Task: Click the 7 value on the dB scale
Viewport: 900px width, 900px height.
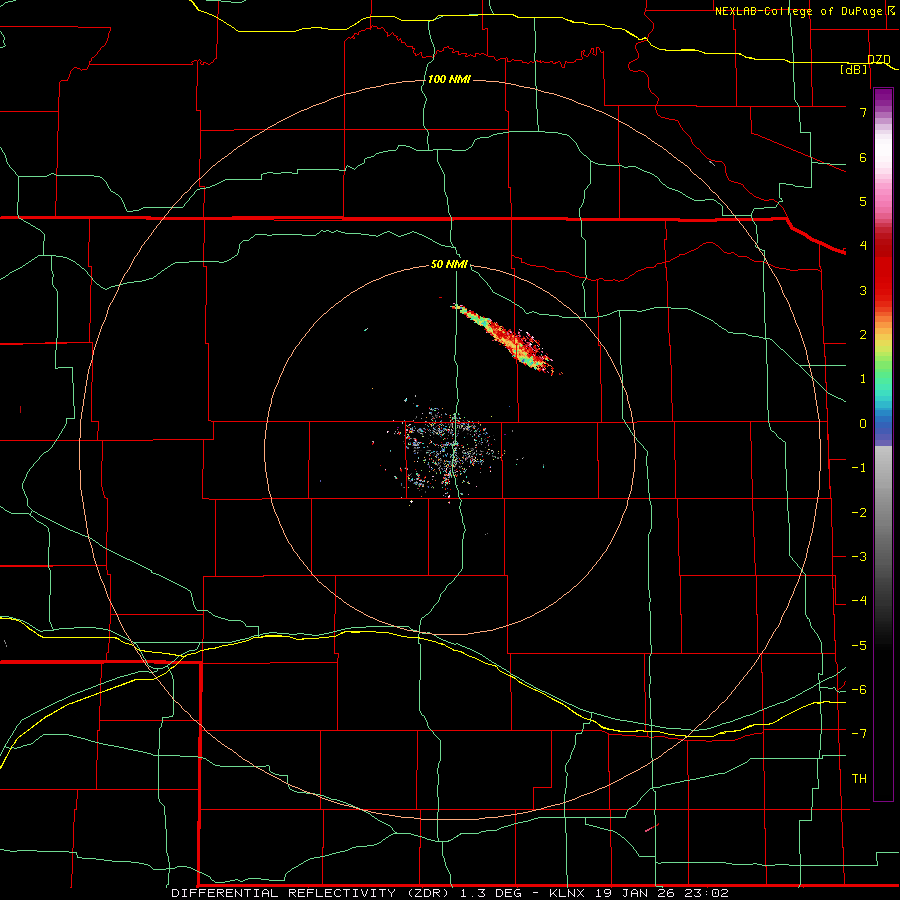Action: click(x=863, y=112)
